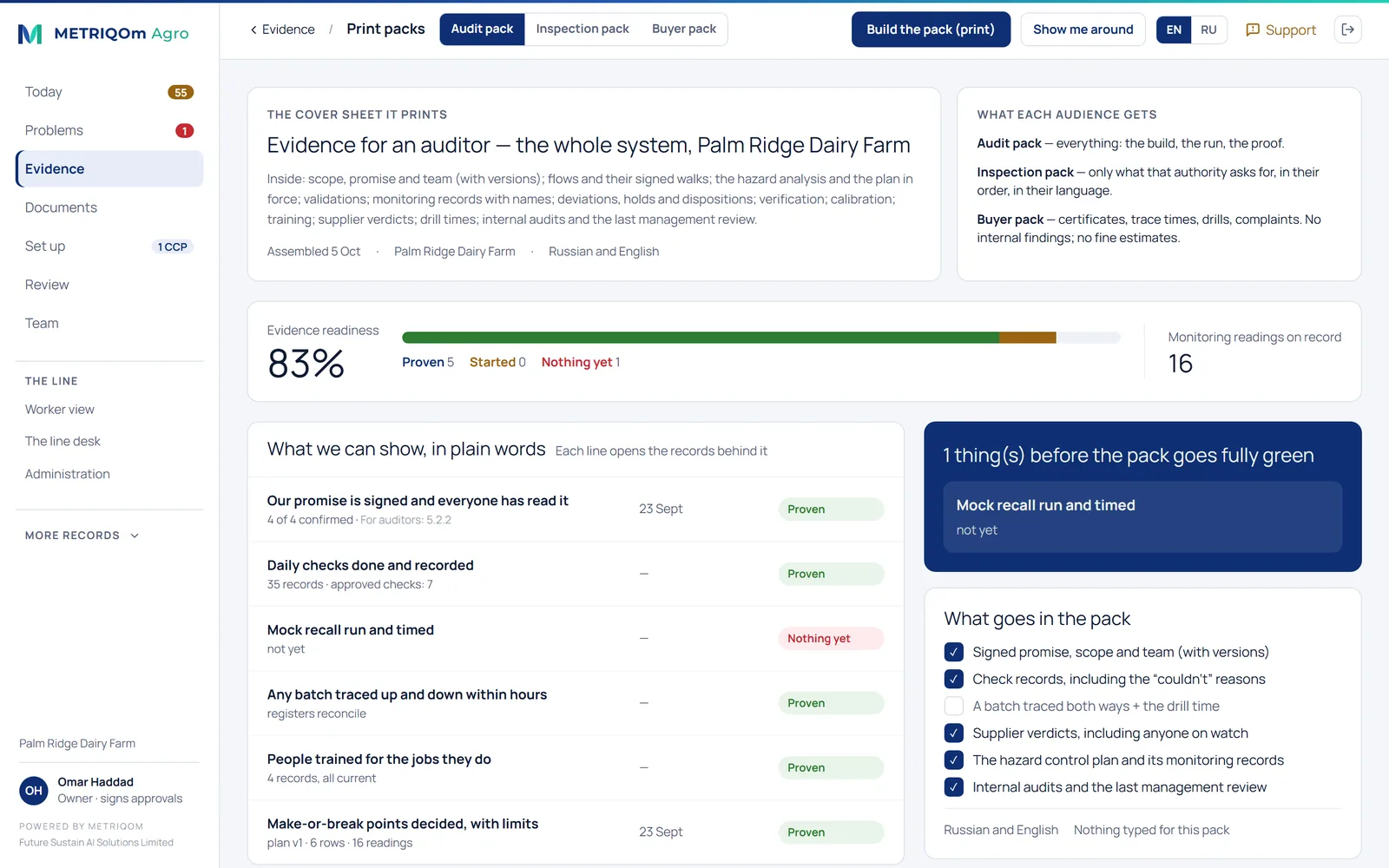
Task: Uncheck the Internal audits and management review checkbox
Action: (953, 786)
